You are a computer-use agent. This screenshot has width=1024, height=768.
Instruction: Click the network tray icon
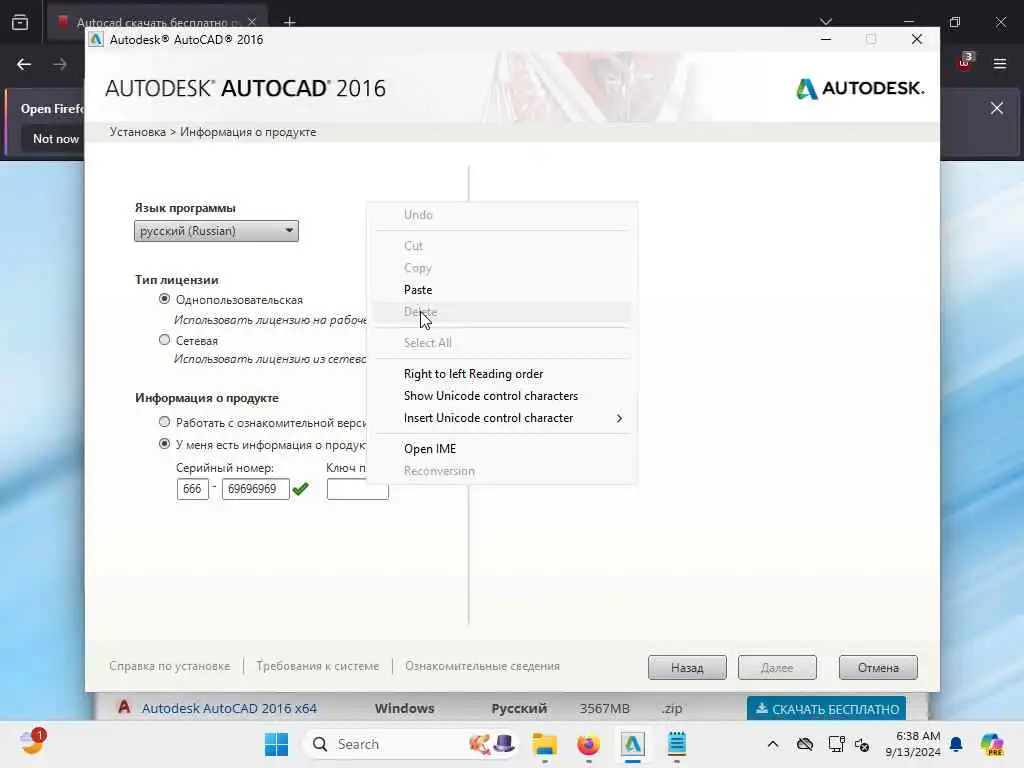point(836,744)
